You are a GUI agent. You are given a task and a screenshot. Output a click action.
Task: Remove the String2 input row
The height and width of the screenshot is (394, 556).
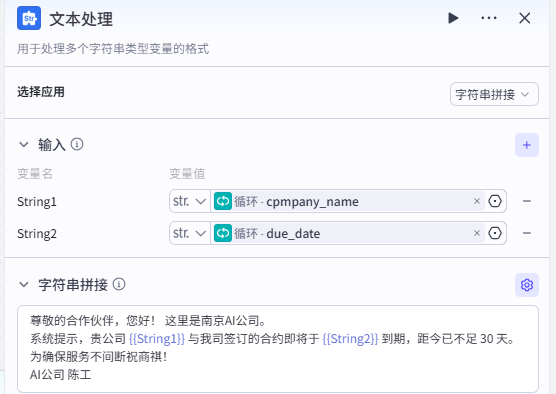click(527, 233)
